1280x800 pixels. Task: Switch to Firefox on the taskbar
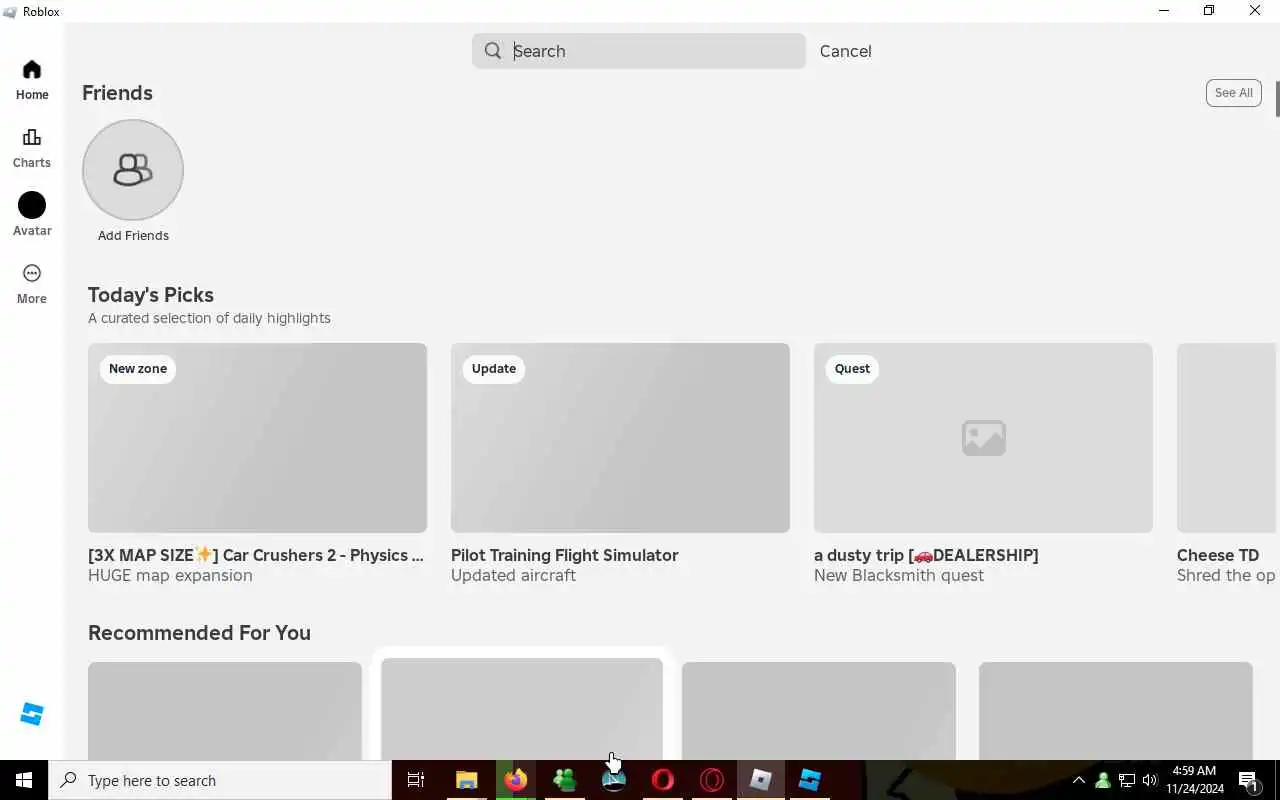click(516, 780)
